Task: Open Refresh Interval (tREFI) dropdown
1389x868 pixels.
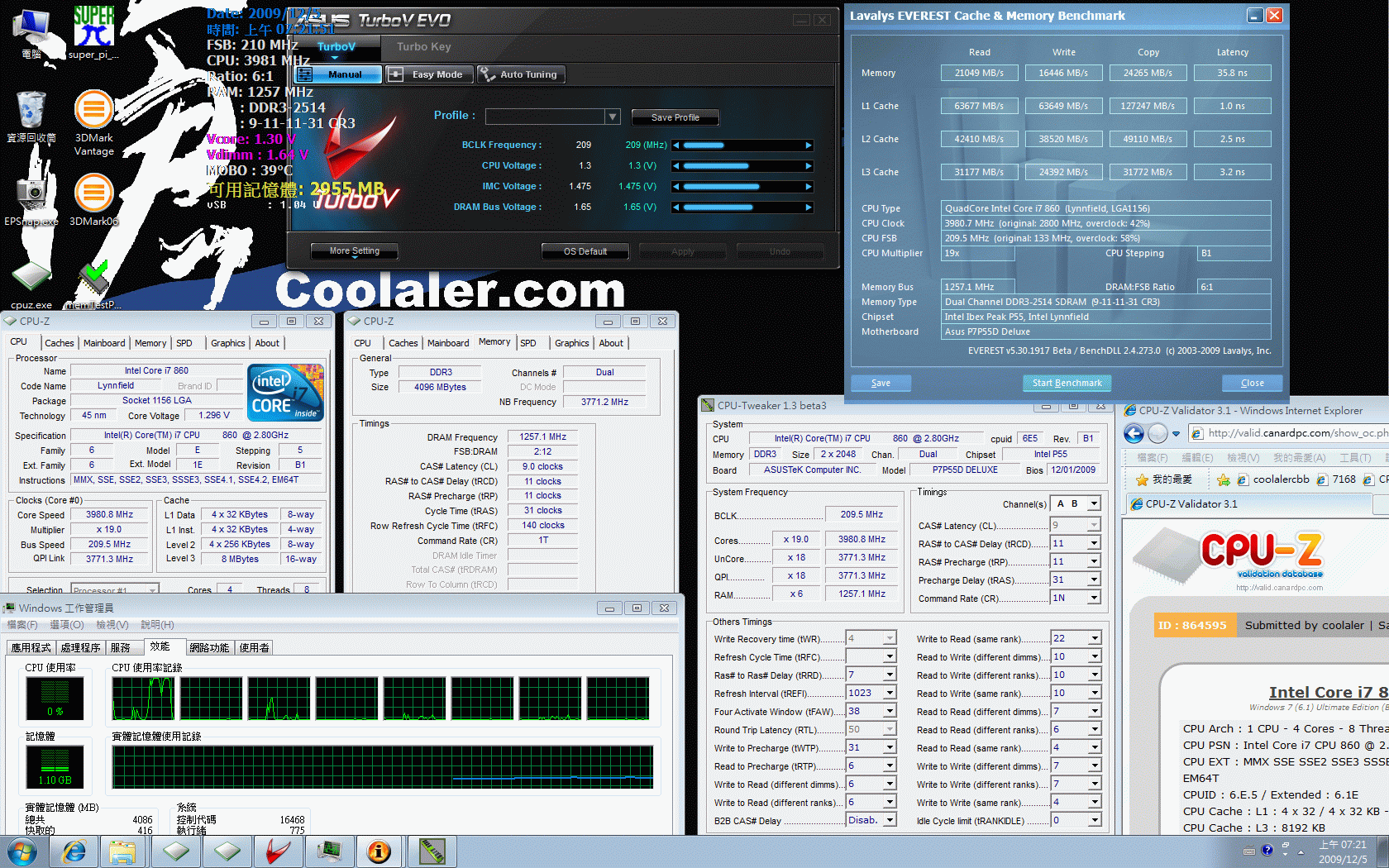Action: tap(890, 693)
